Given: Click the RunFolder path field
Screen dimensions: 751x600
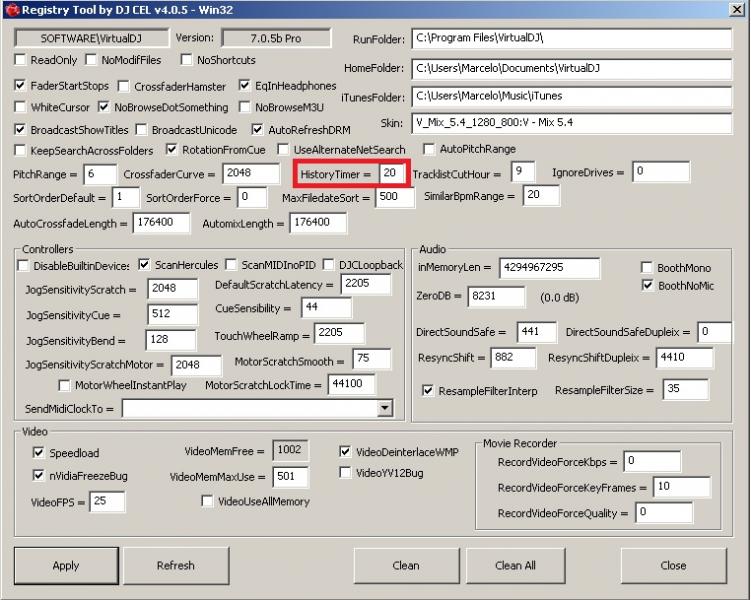Looking at the screenshot, I should [571, 38].
